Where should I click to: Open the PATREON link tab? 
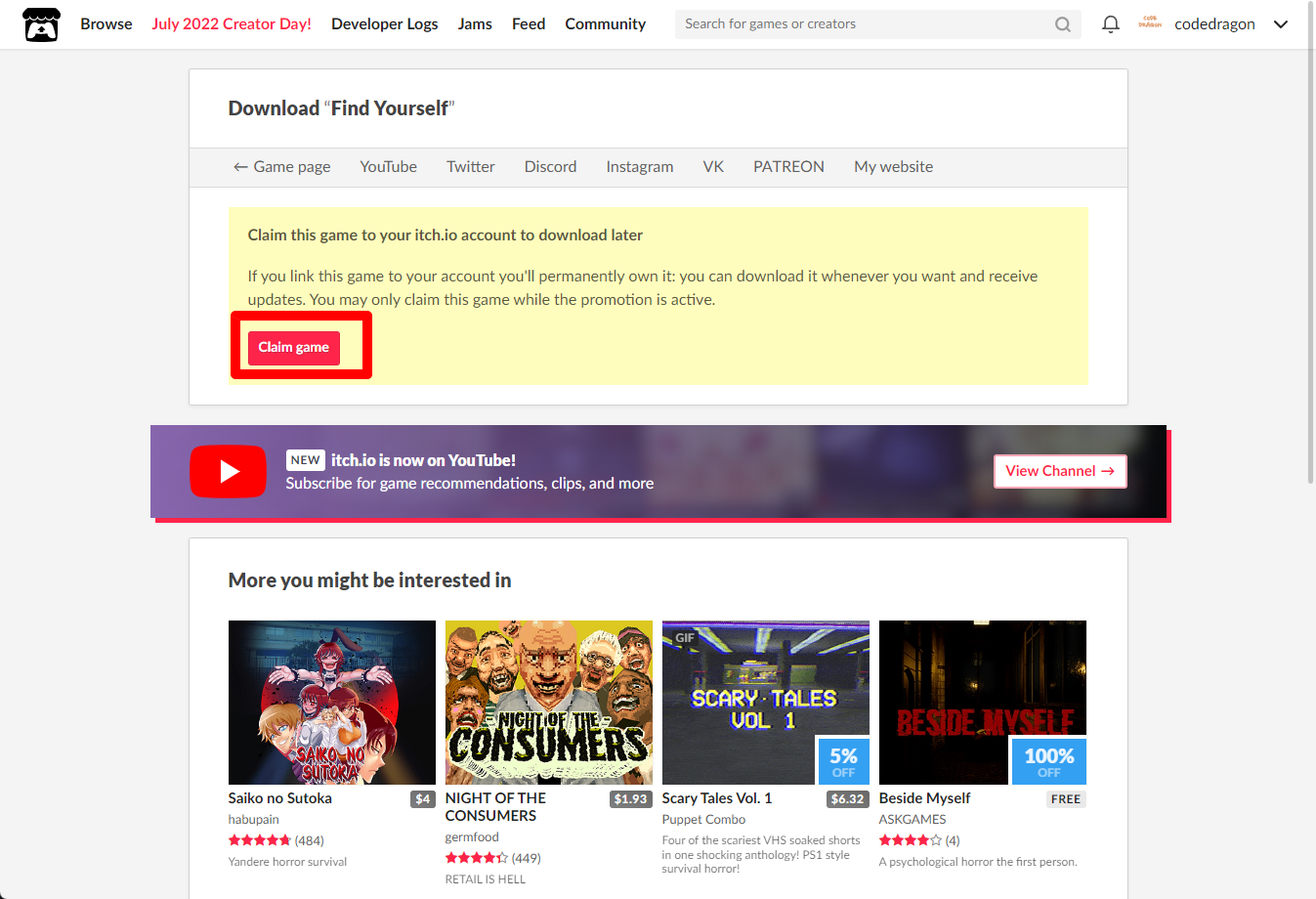788,167
